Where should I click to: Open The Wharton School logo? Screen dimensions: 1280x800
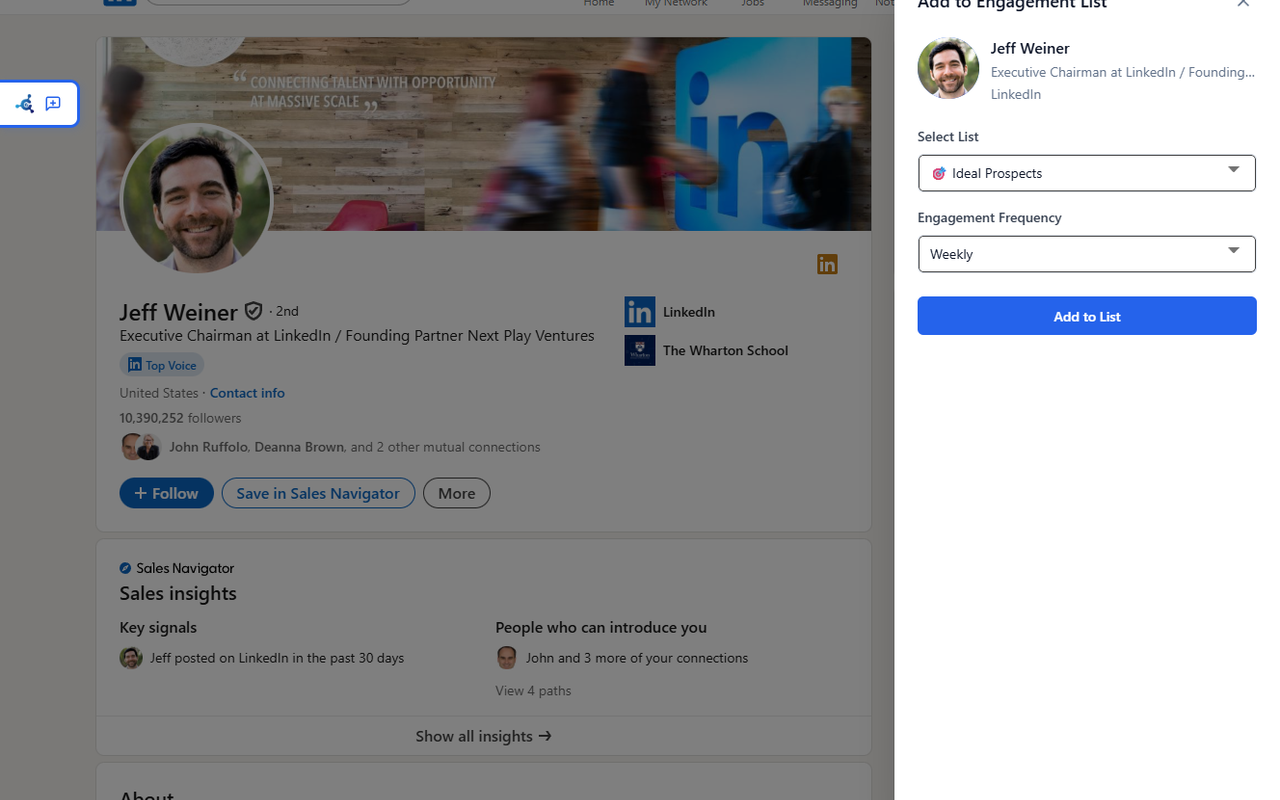pos(640,350)
